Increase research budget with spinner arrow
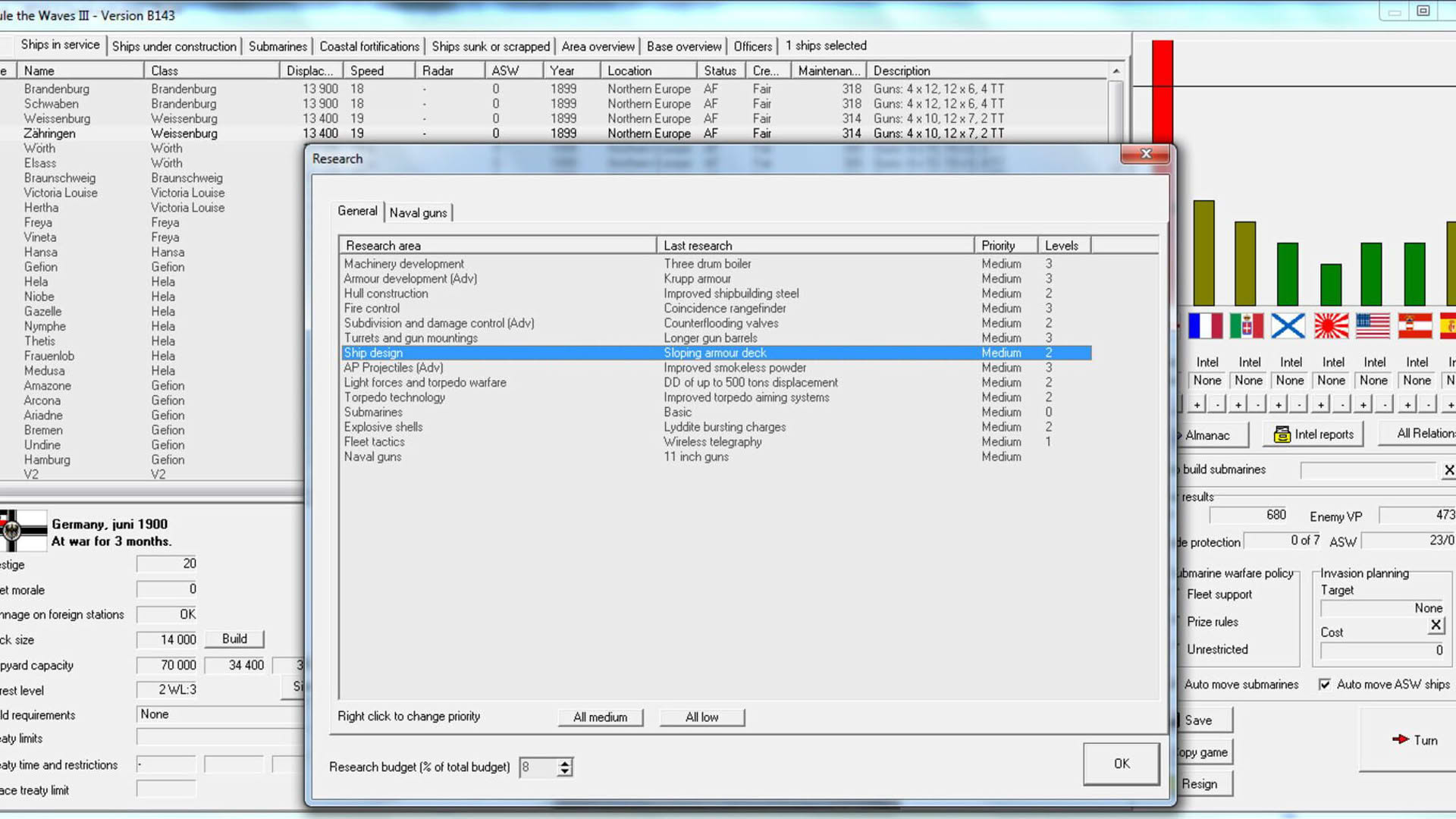Viewport: 1456px width, 819px height. pos(564,763)
